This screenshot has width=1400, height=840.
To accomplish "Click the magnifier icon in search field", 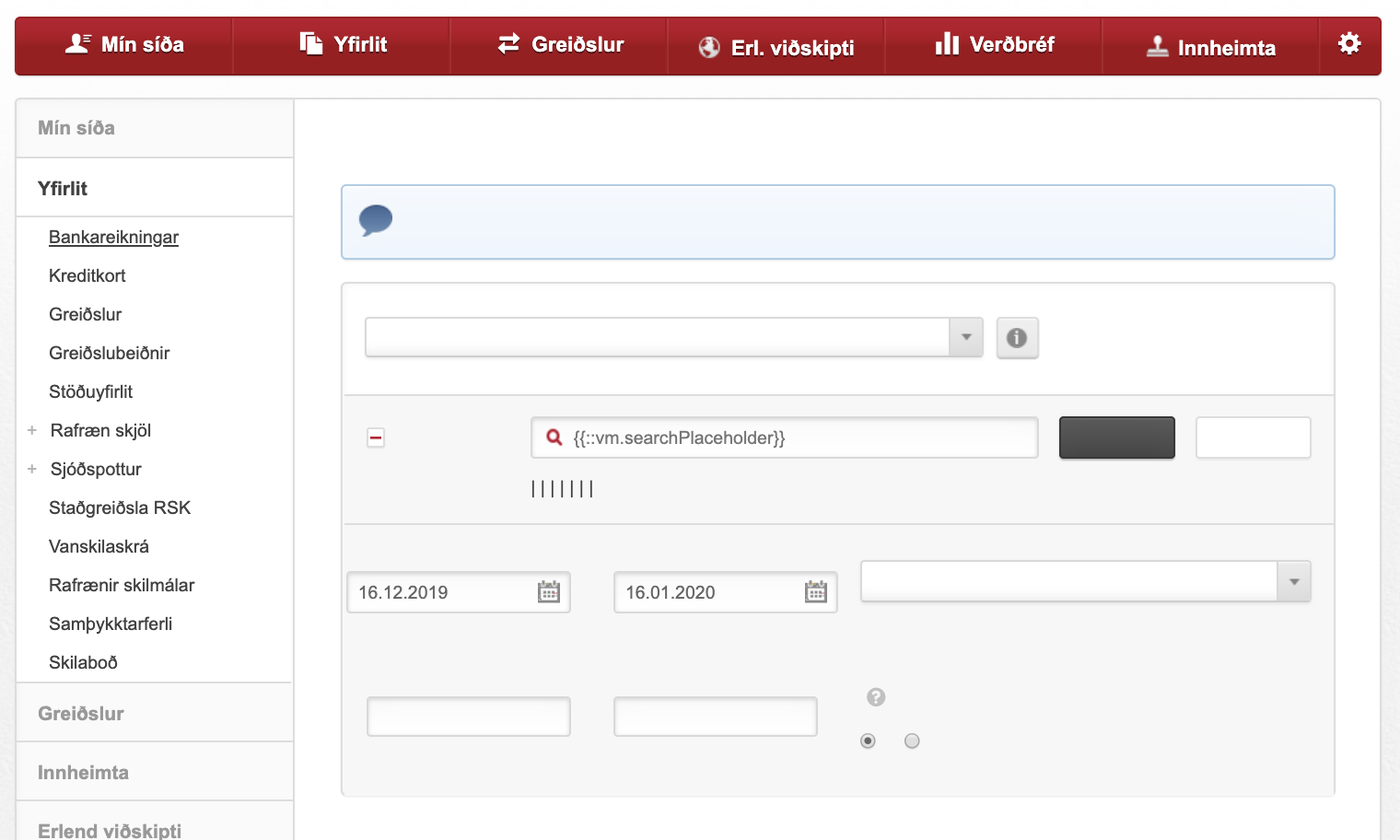I will pyautogui.click(x=554, y=437).
